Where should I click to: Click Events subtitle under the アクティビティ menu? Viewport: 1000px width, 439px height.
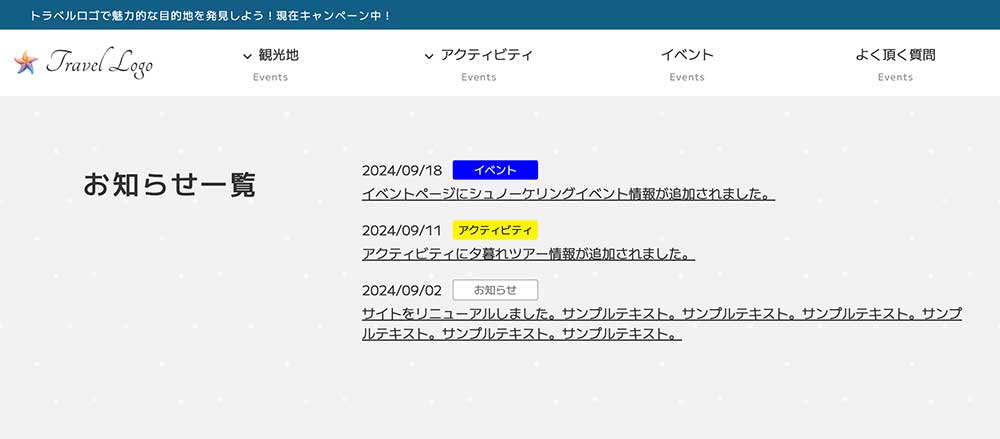[x=479, y=77]
